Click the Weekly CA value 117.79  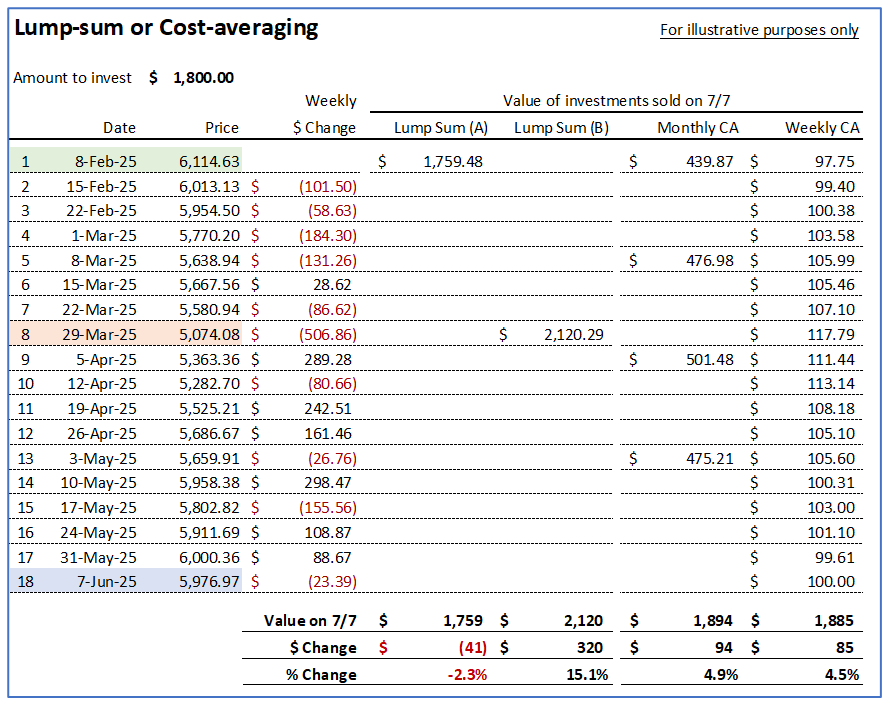pos(831,335)
